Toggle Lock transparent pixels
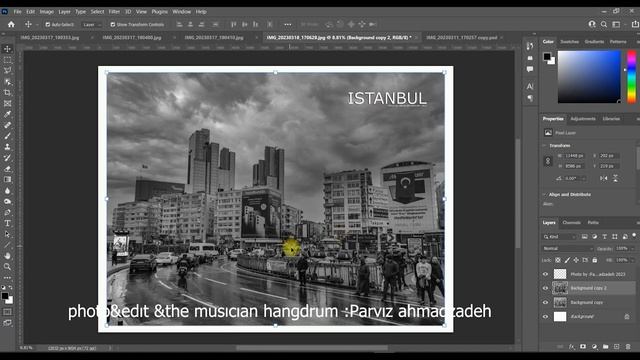 pyautogui.click(x=558, y=260)
